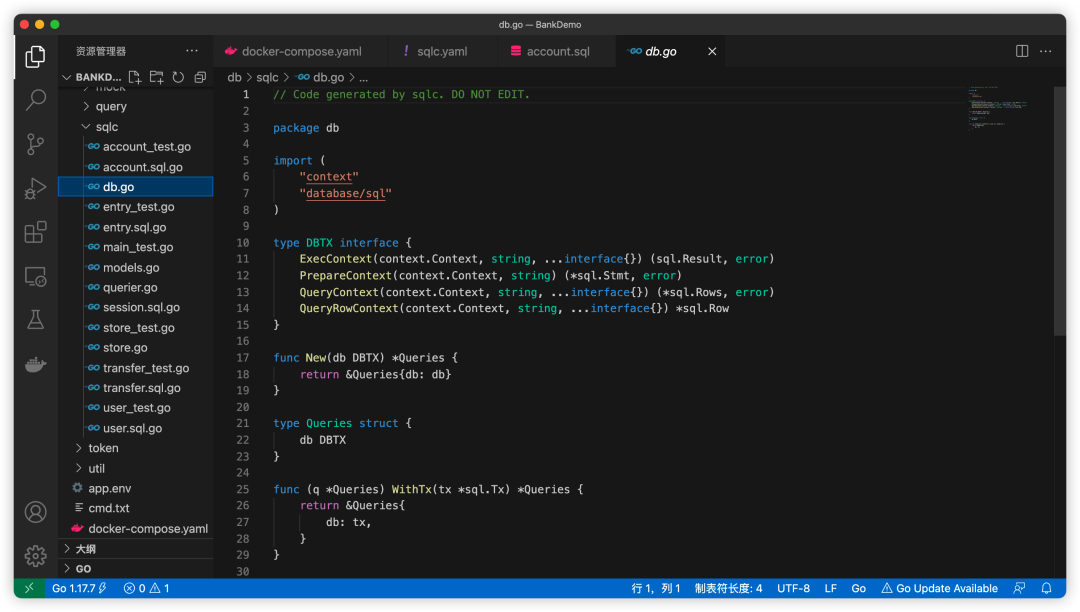Open store_test.go file
This screenshot has height=612, width=1080.
coord(136,328)
